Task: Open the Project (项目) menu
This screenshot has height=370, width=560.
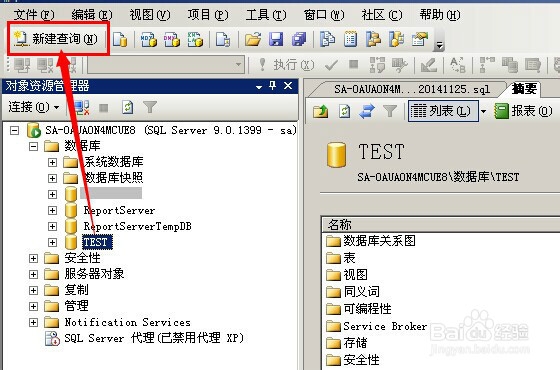Action: (x=208, y=15)
